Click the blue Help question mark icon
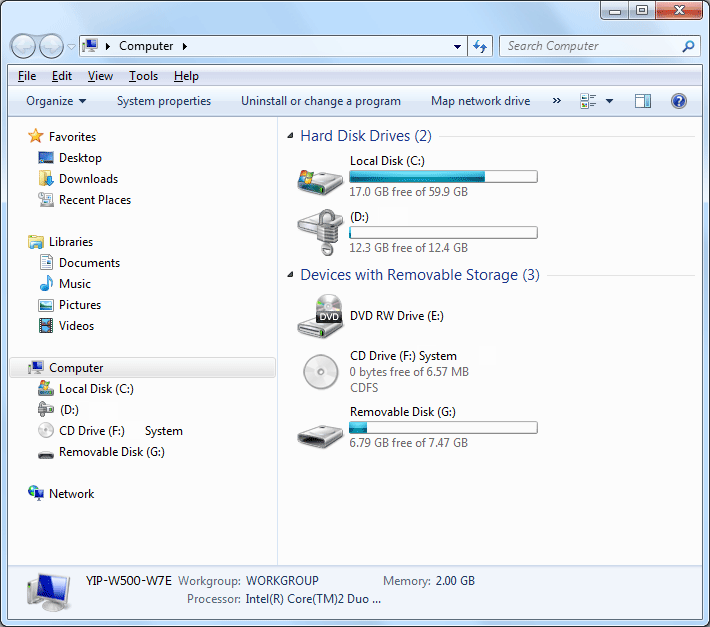This screenshot has height=627, width=710. pyautogui.click(x=679, y=101)
